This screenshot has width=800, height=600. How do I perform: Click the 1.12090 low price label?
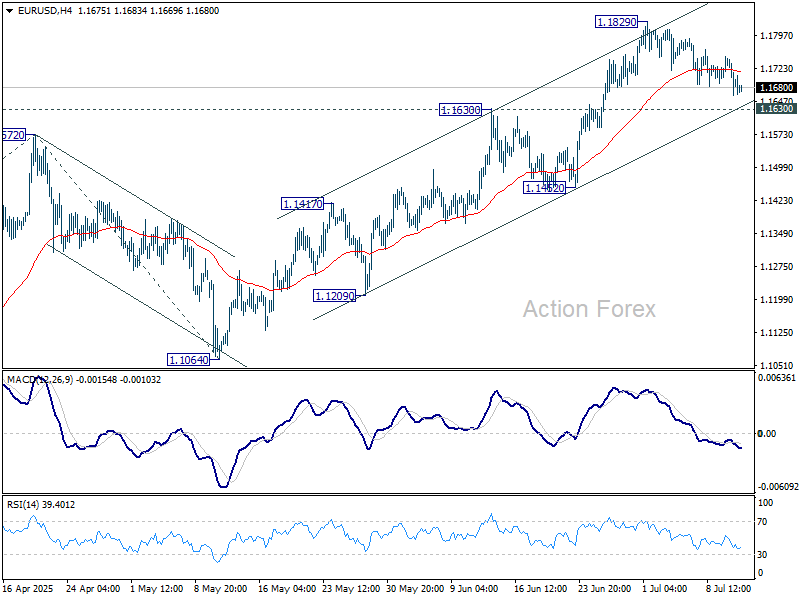[x=334, y=296]
